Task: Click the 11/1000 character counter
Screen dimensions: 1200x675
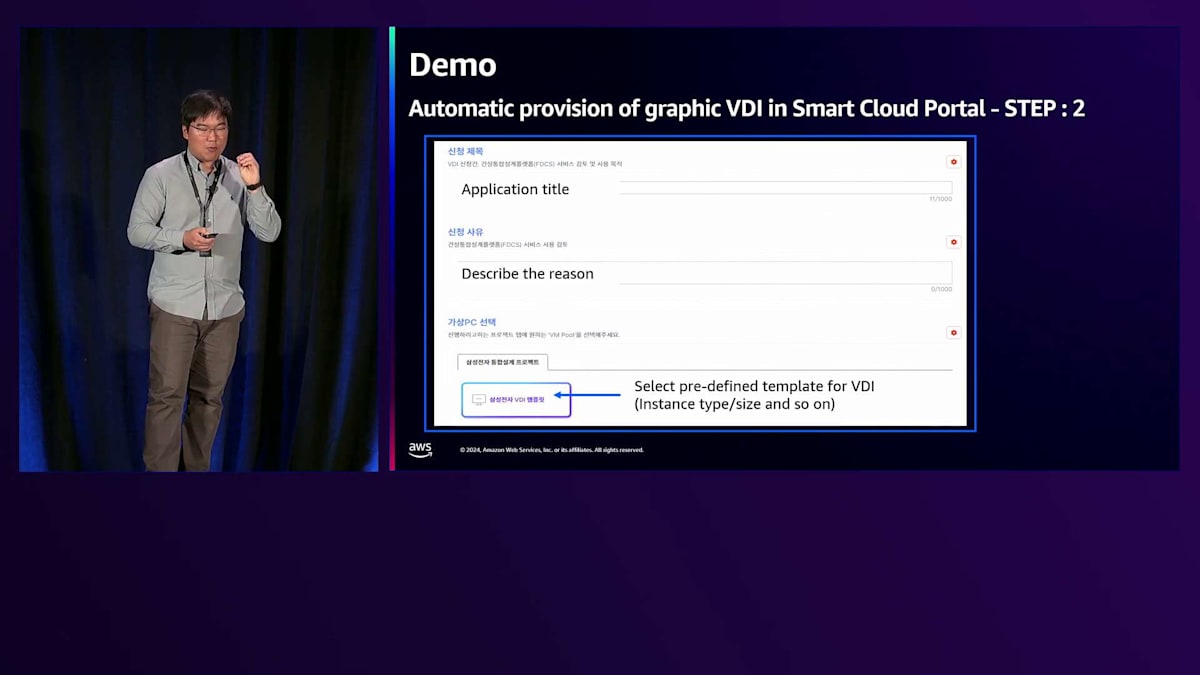Action: 941,199
